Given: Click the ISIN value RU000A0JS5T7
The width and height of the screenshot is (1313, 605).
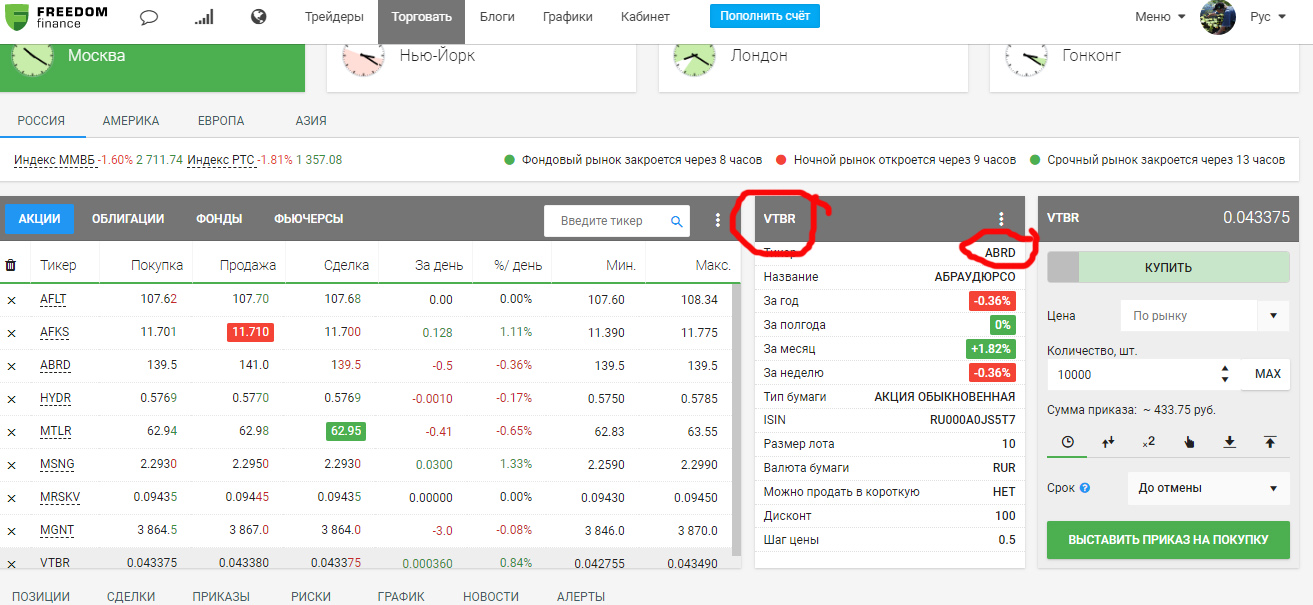Looking at the screenshot, I should point(973,420).
